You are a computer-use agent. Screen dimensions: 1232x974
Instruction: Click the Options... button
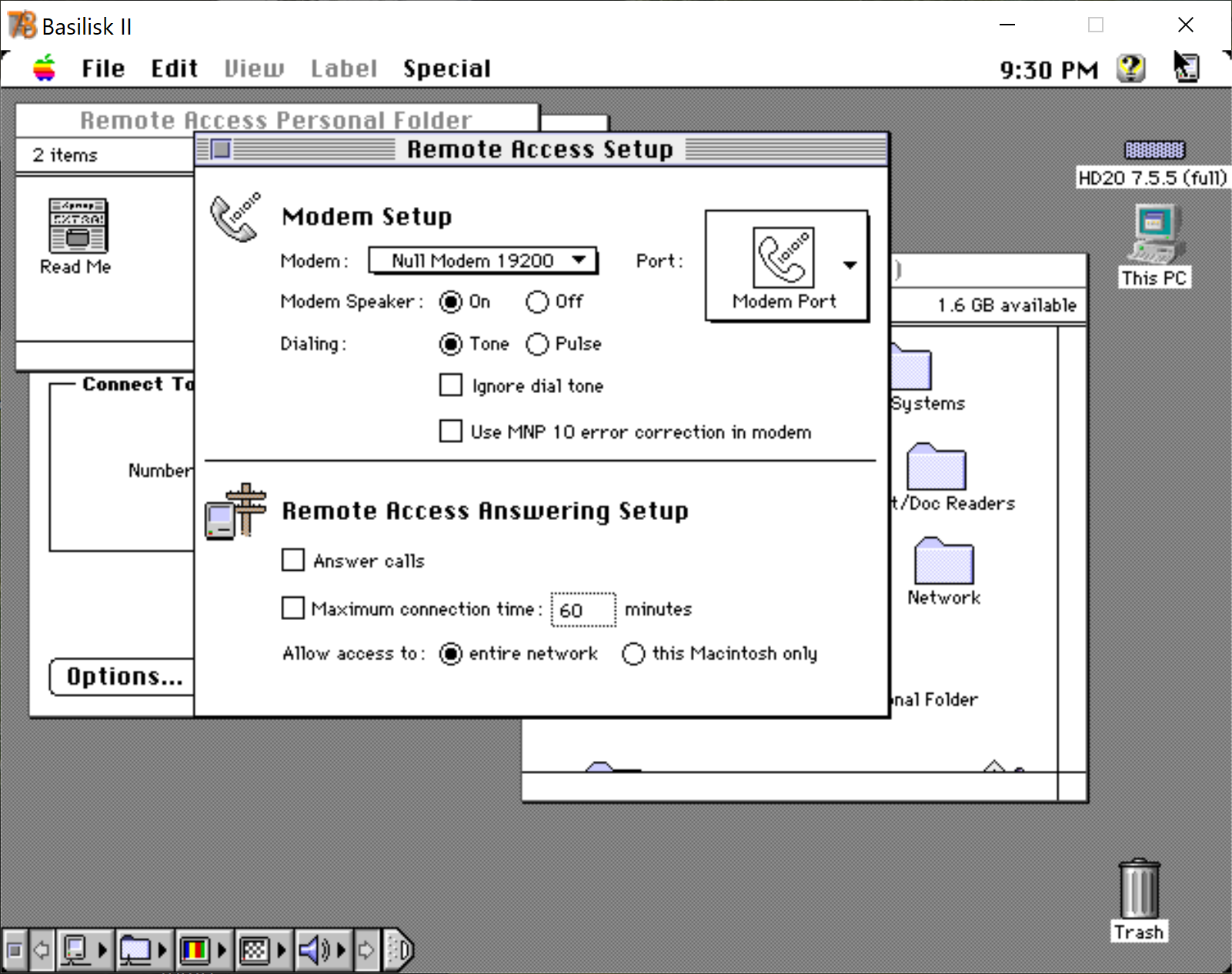tap(122, 677)
